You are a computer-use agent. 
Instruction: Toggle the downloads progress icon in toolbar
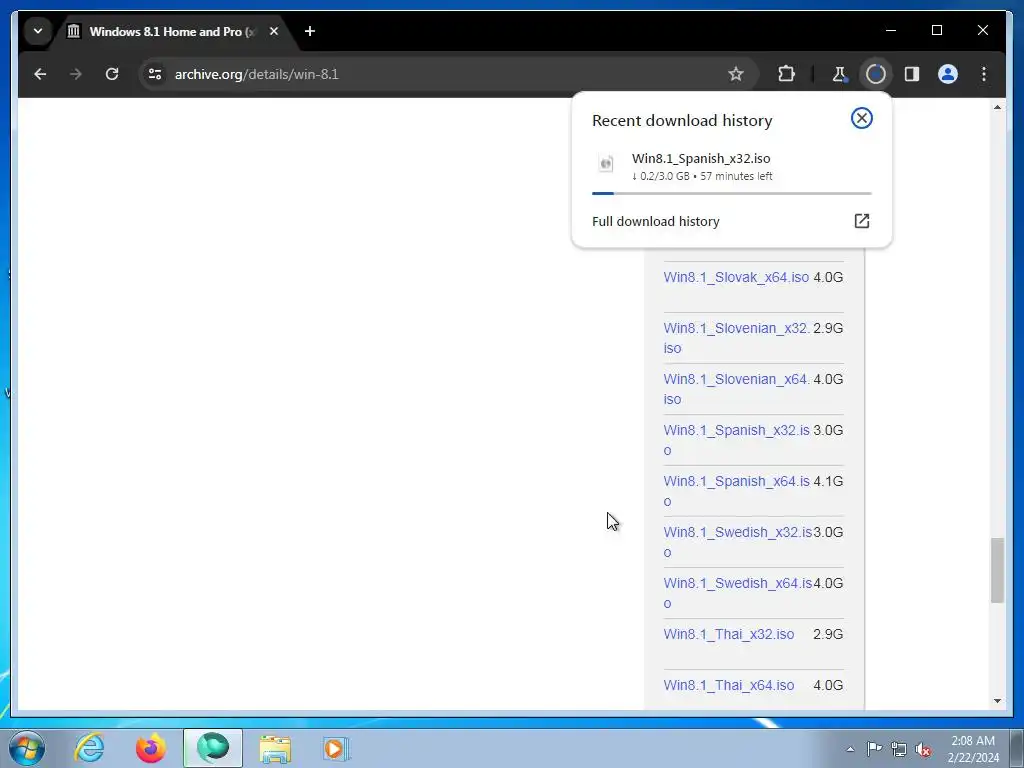876,74
